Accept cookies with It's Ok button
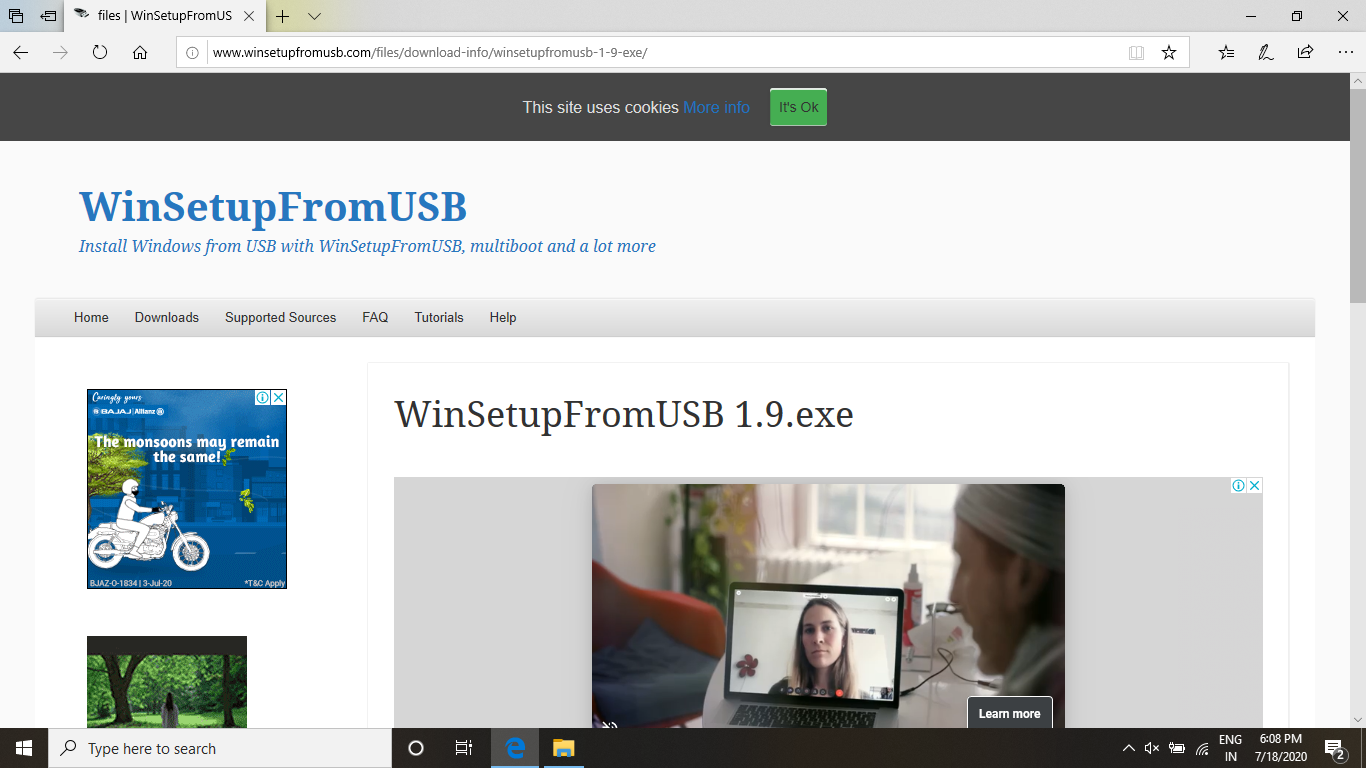 point(798,107)
